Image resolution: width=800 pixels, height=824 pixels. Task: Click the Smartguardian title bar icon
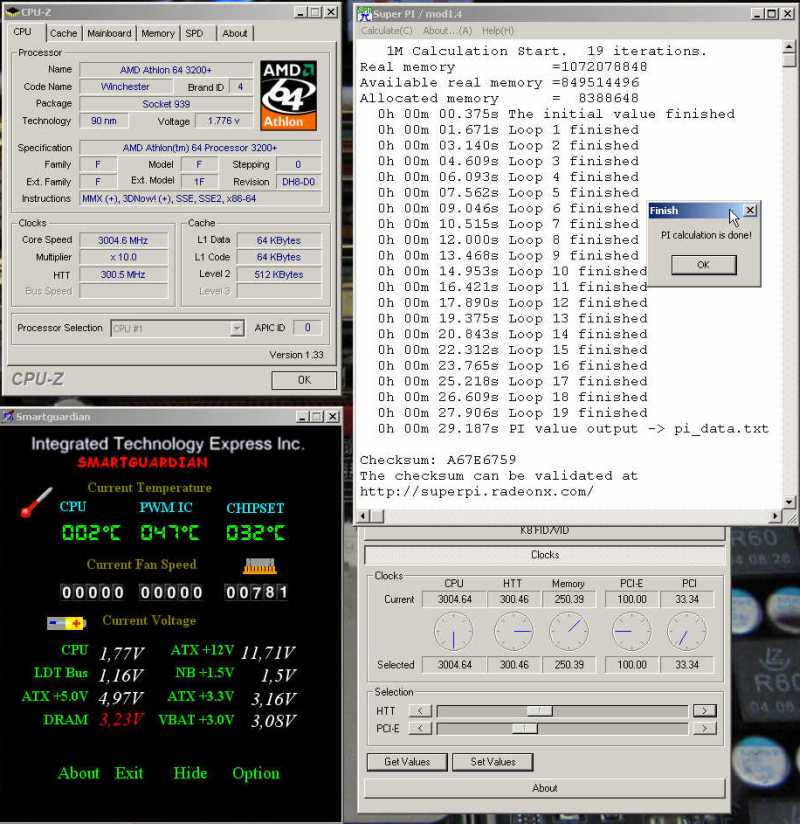click(8, 417)
